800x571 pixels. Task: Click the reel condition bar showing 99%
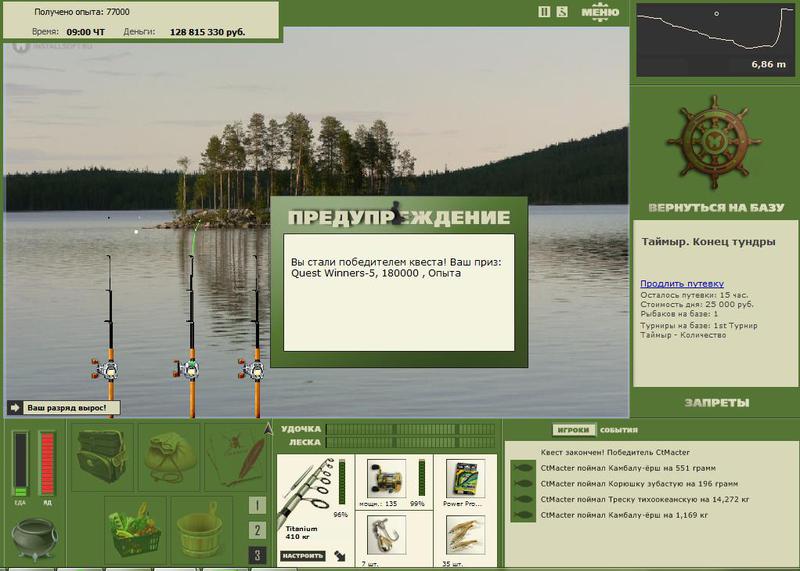(421, 477)
